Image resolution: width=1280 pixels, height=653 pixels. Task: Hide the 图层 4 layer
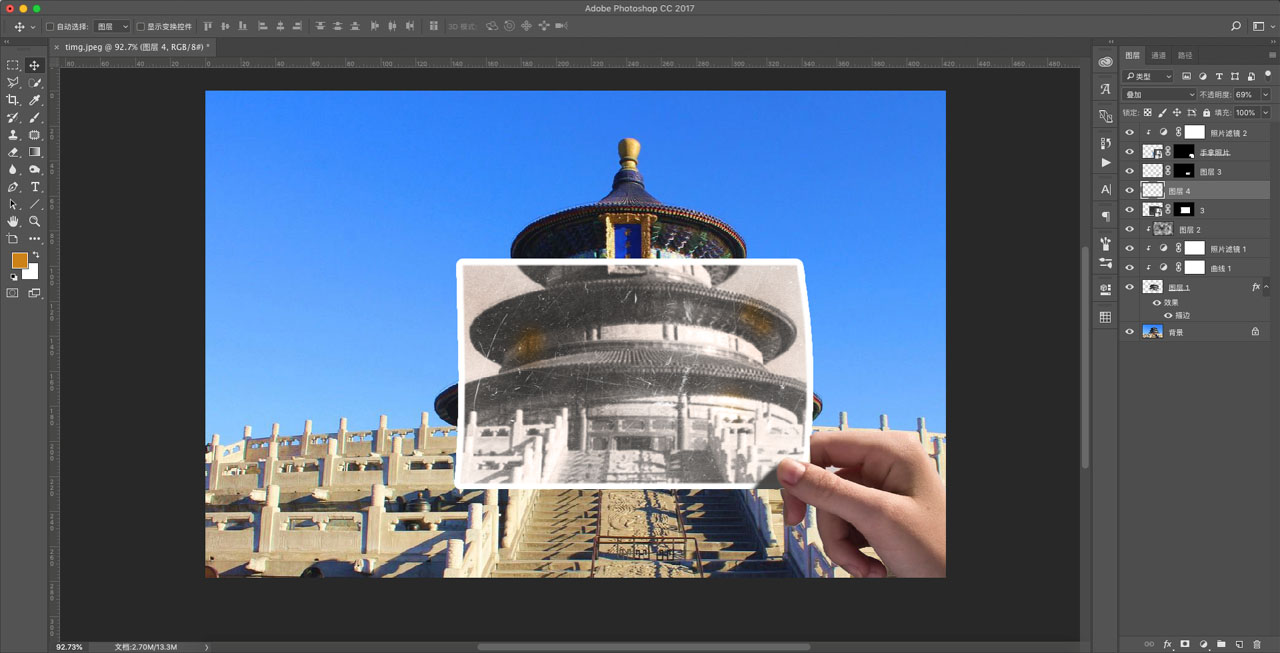click(1130, 190)
